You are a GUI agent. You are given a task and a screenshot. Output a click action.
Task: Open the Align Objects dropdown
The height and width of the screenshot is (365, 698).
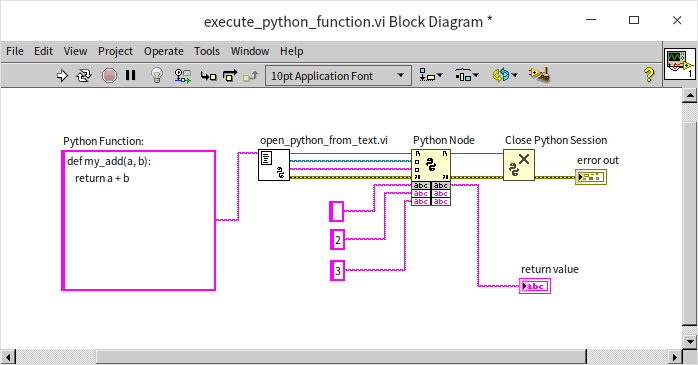coord(431,76)
